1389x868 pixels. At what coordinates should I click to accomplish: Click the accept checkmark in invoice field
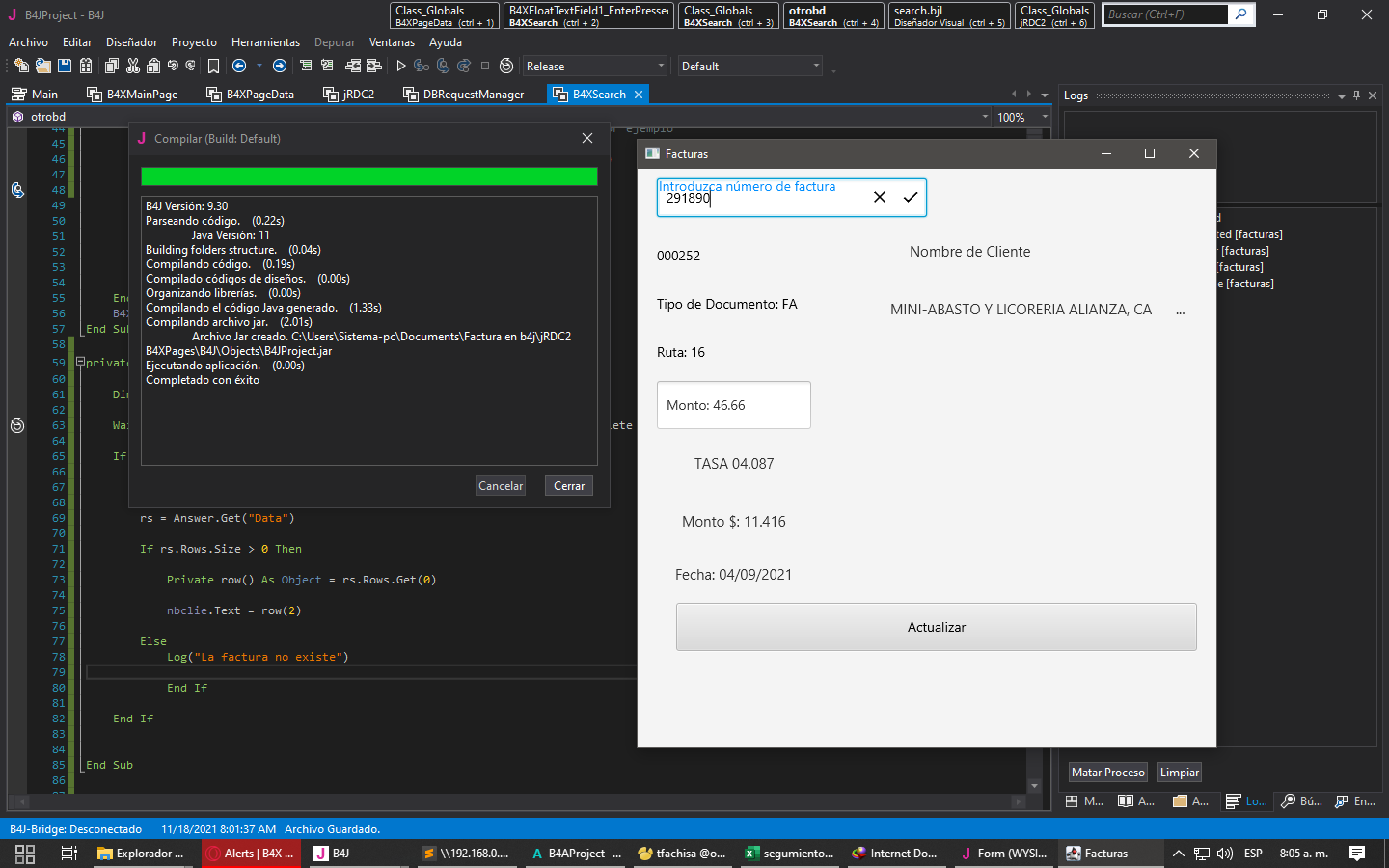tap(910, 197)
